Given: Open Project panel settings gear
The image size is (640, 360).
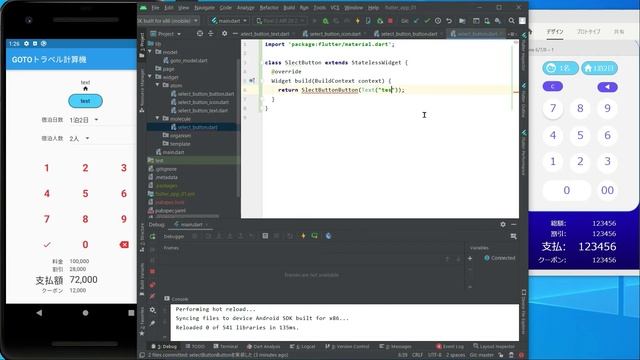Looking at the screenshot, I should pos(224,33).
